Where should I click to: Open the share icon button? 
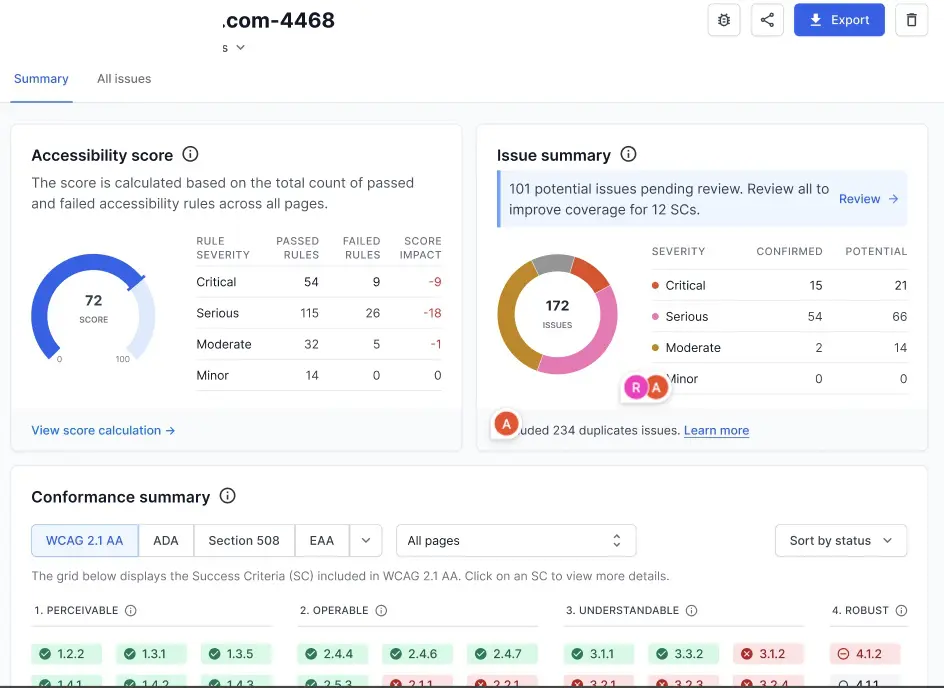coord(767,20)
